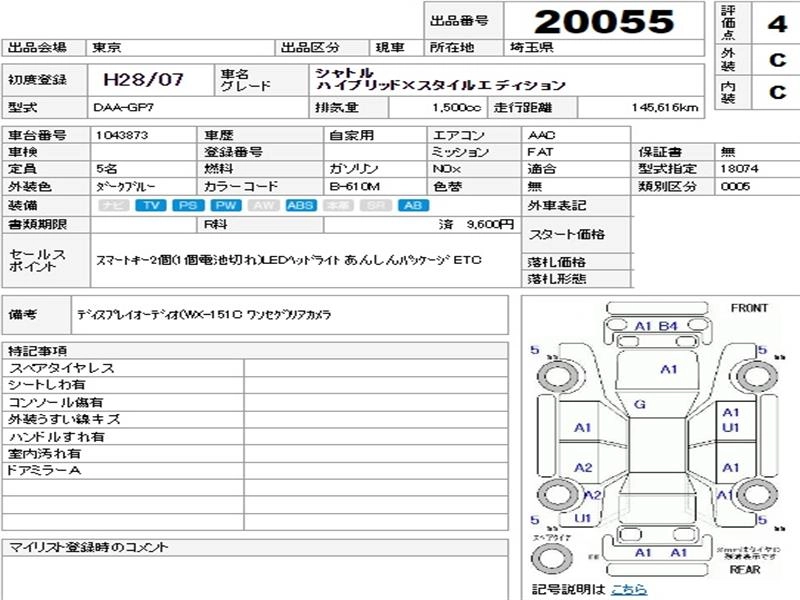Image resolution: width=800 pixels, height=600 pixels.
Task: Click the 落札価格 label
Action: pos(557,262)
